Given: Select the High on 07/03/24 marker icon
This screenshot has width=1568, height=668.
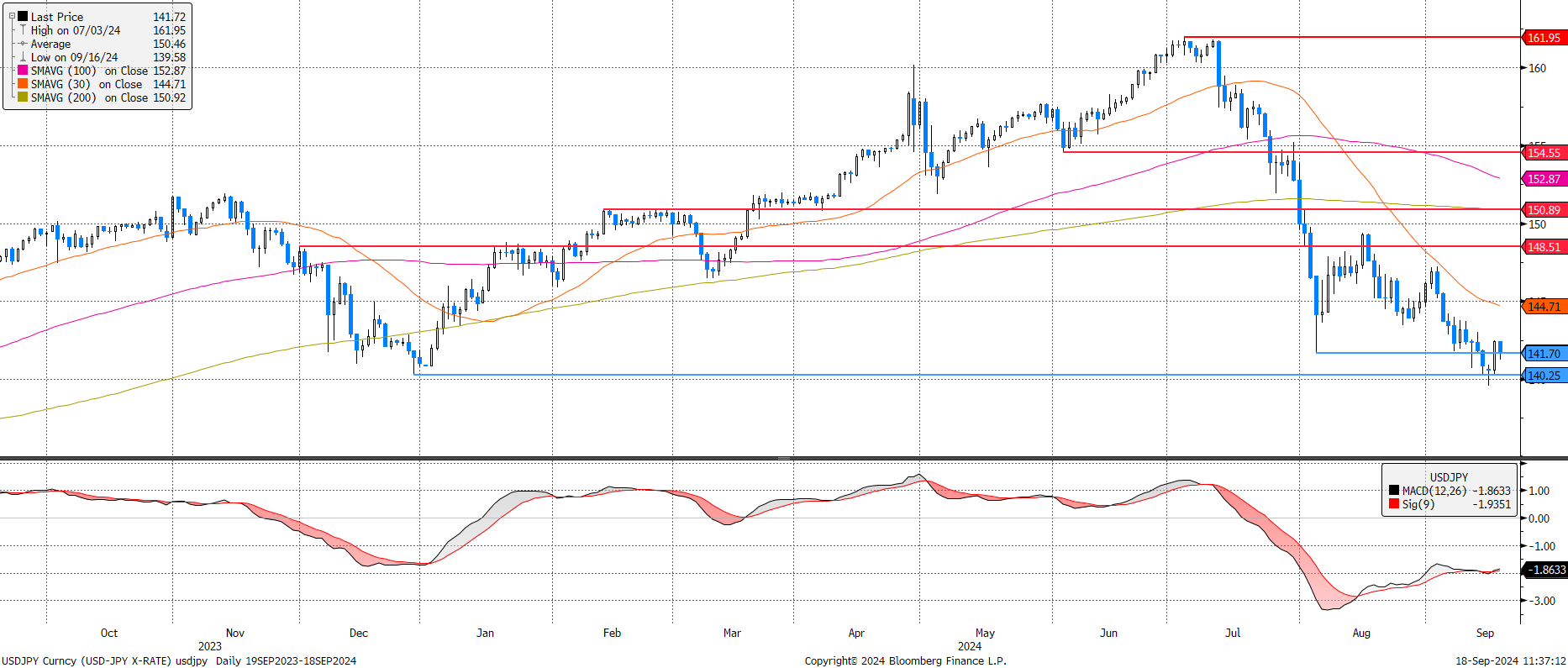Looking at the screenshot, I should pos(23,29).
